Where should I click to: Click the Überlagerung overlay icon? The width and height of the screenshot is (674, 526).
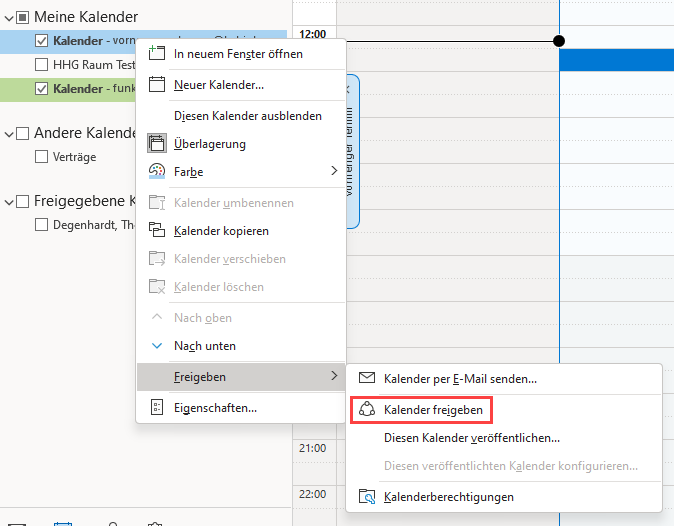[x=157, y=144]
